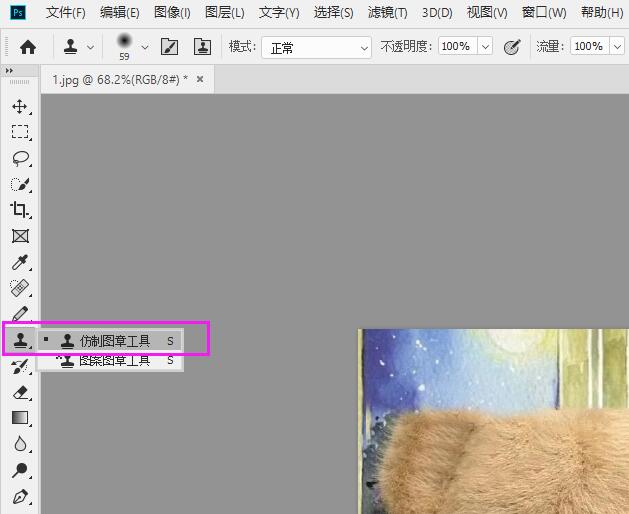The image size is (629, 514).
Task: Open the 视图(V) menu
Action: 487,13
